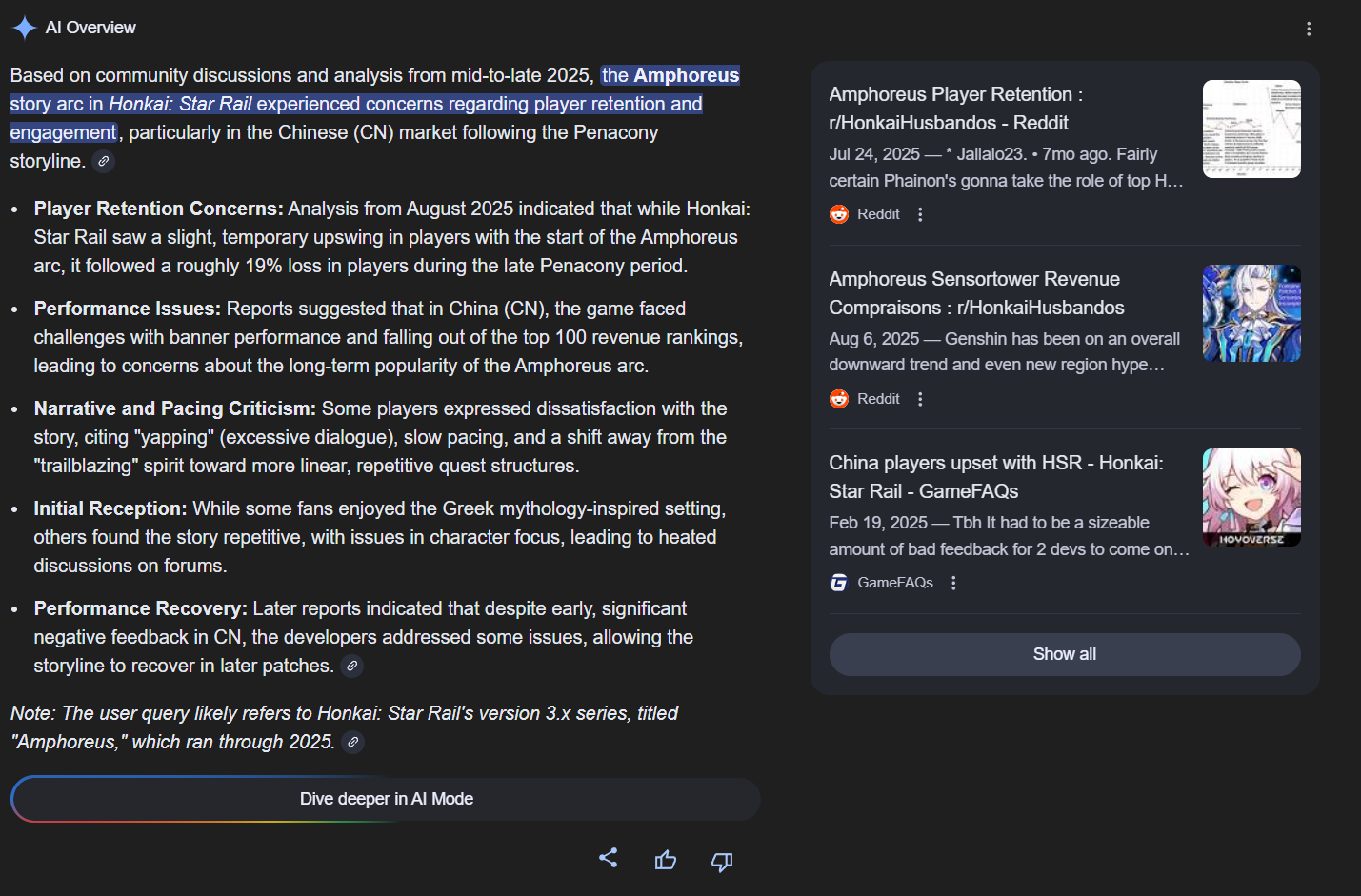Click Reddit icon under Sensortower Revenue result
The width and height of the screenshot is (1361, 896).
click(839, 399)
